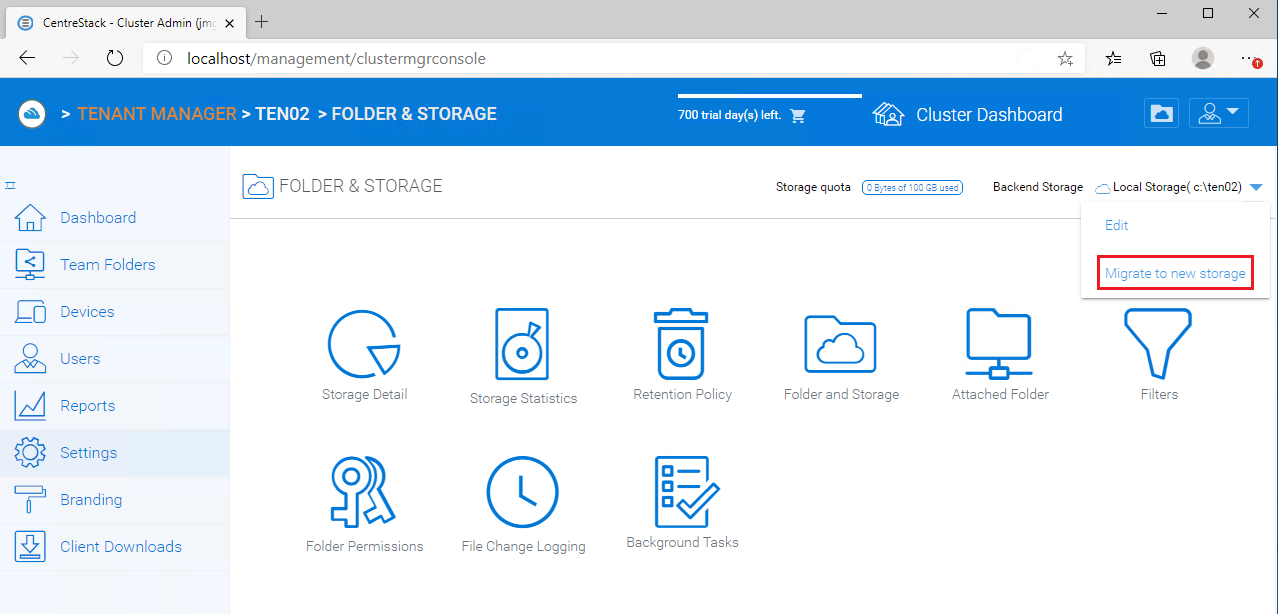
Task: Click the 700 trial day(s) left text
Action: [729, 115]
